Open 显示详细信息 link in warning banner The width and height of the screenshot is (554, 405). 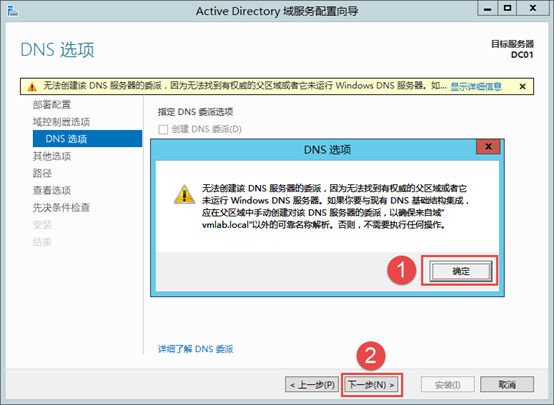coord(476,87)
